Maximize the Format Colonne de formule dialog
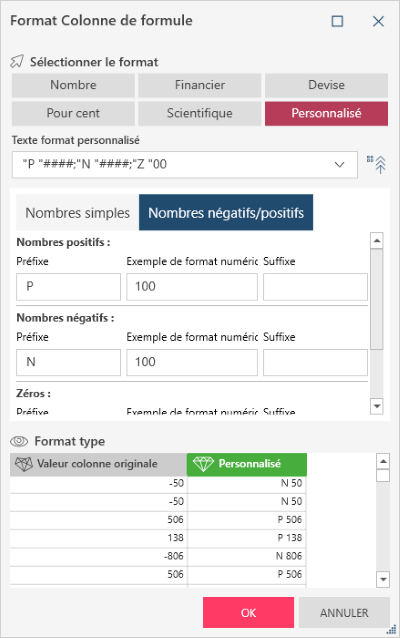The width and height of the screenshot is (400, 638). 337,21
